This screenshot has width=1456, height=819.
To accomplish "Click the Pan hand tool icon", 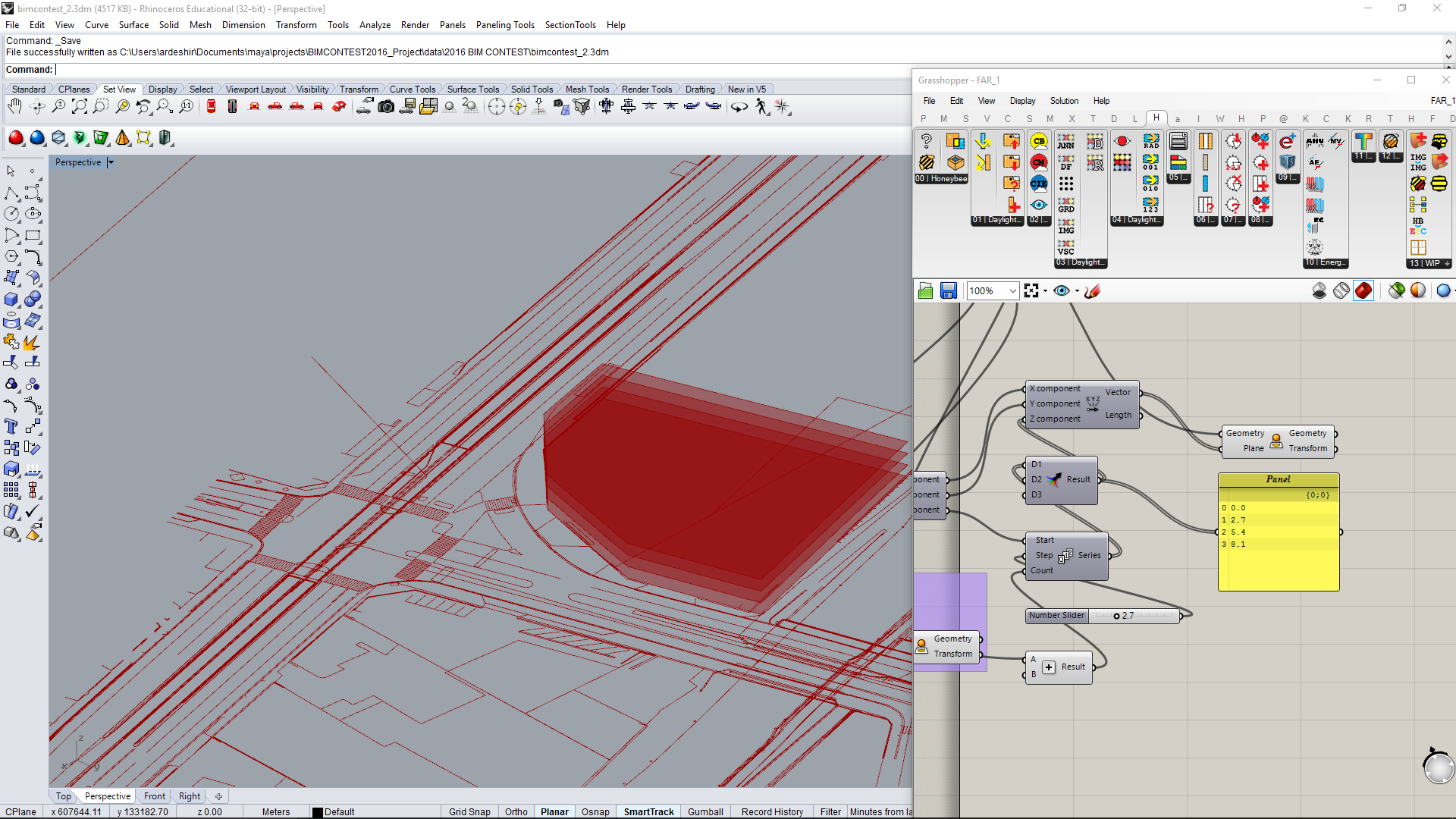I will coord(14,107).
